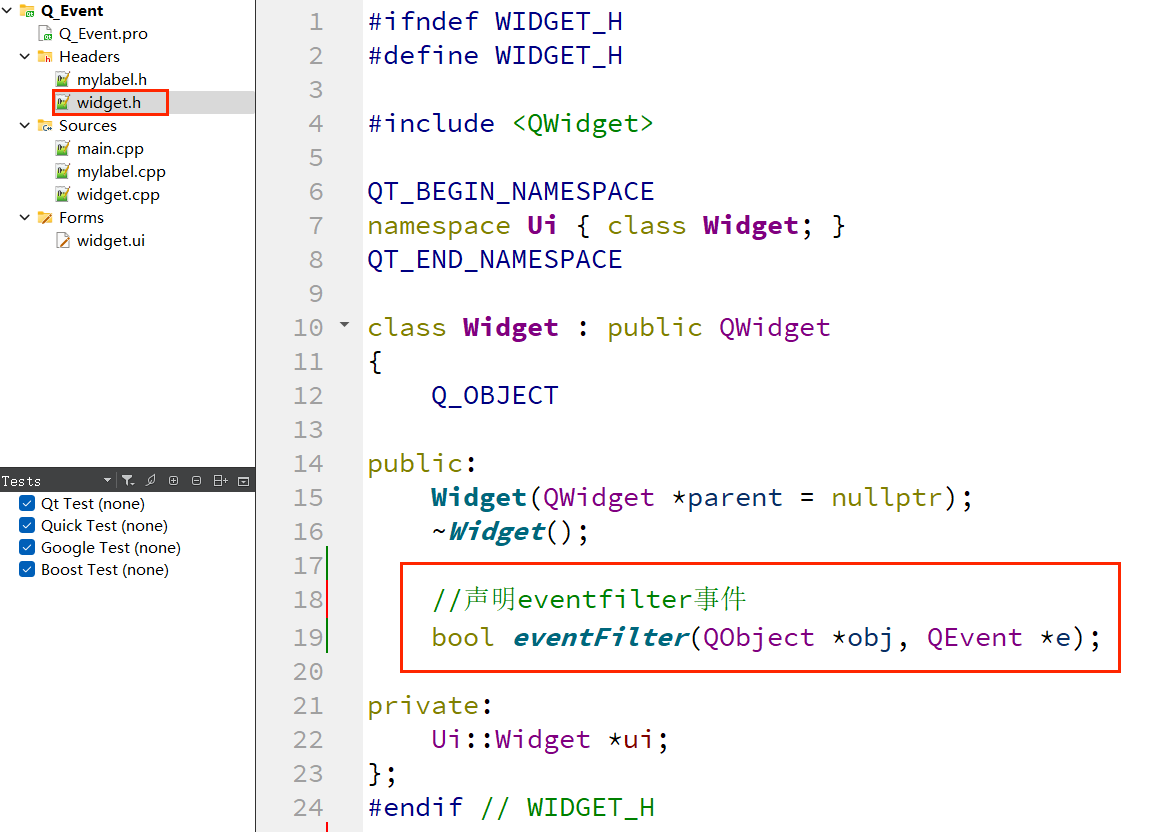Fold the Widget class at line 10
The height and width of the screenshot is (832, 1163).
coord(344,325)
